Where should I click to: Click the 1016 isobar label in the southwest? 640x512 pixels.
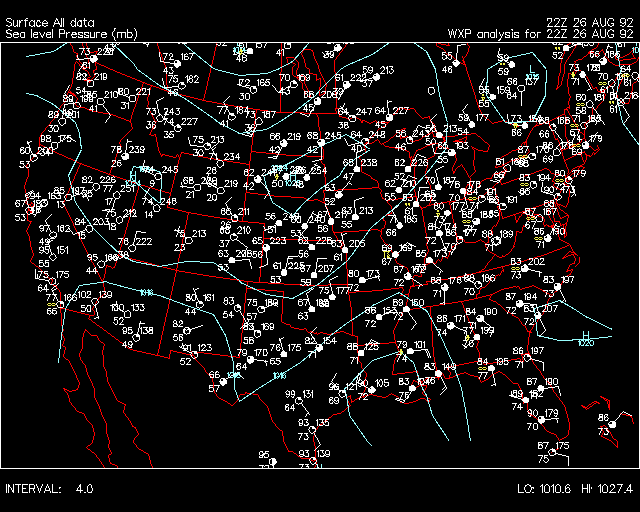146,292
